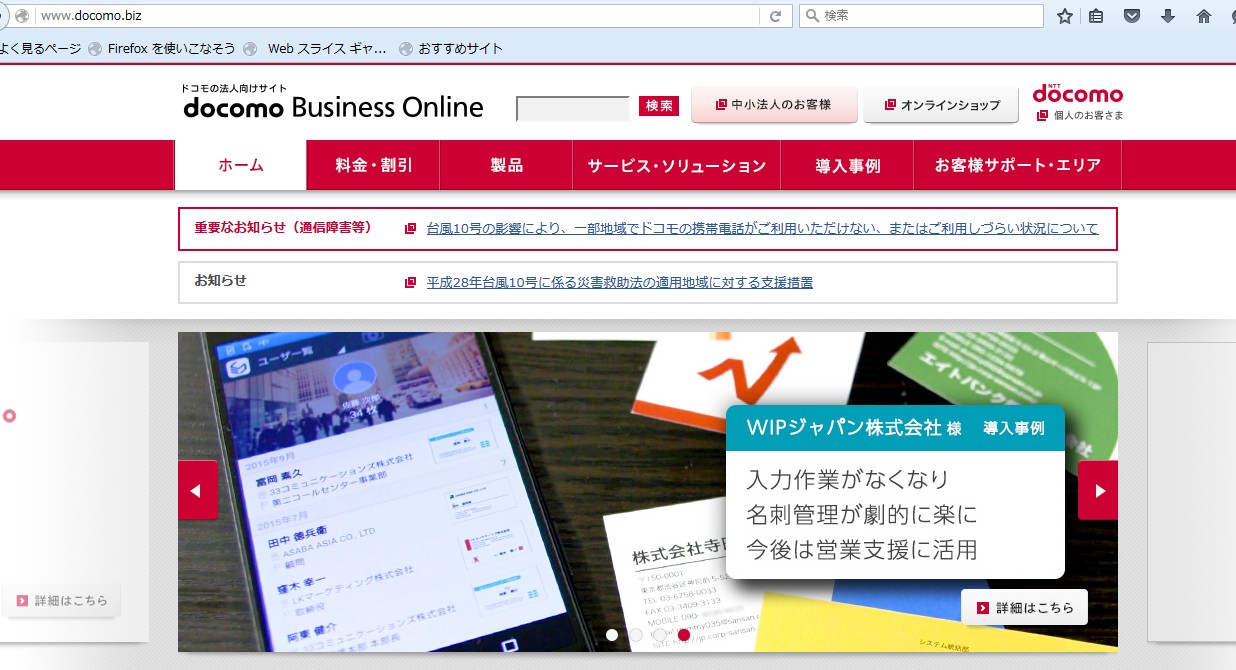The width and height of the screenshot is (1236, 670).
Task: Click the NTT docomo logo
Action: point(1078,93)
